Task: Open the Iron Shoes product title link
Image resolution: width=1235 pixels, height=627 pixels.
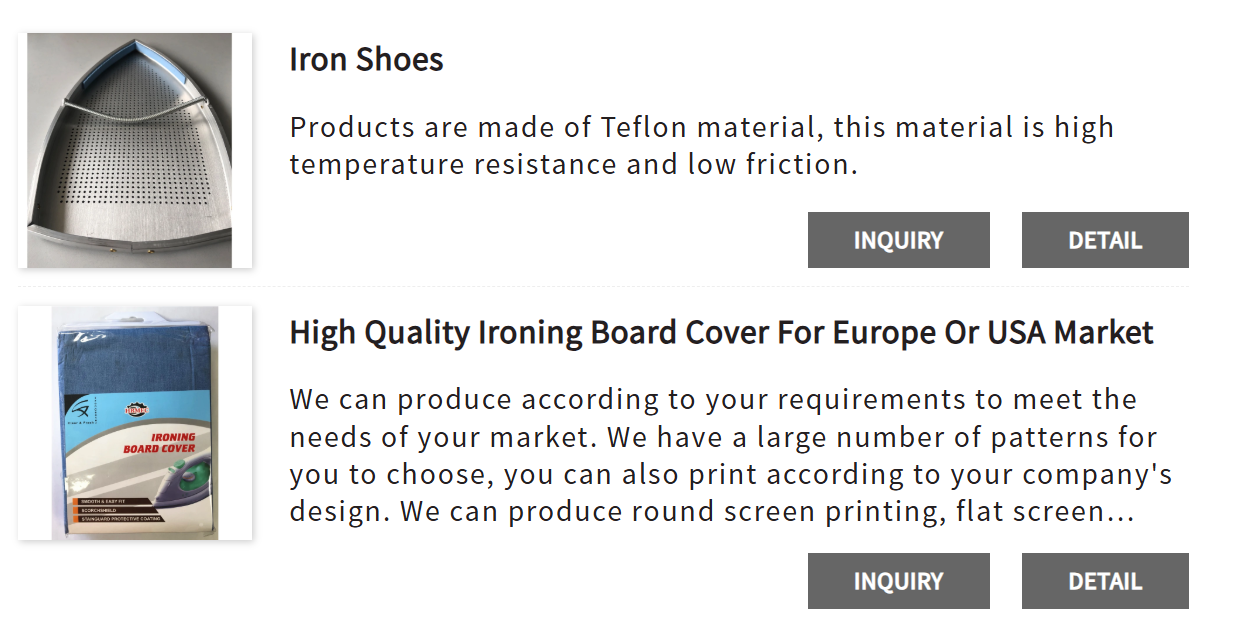Action: 366,59
